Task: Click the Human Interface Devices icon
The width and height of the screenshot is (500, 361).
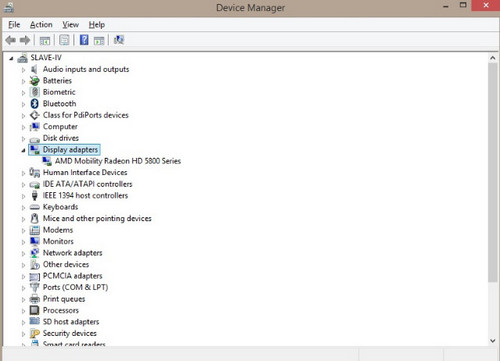Action: (x=34, y=173)
